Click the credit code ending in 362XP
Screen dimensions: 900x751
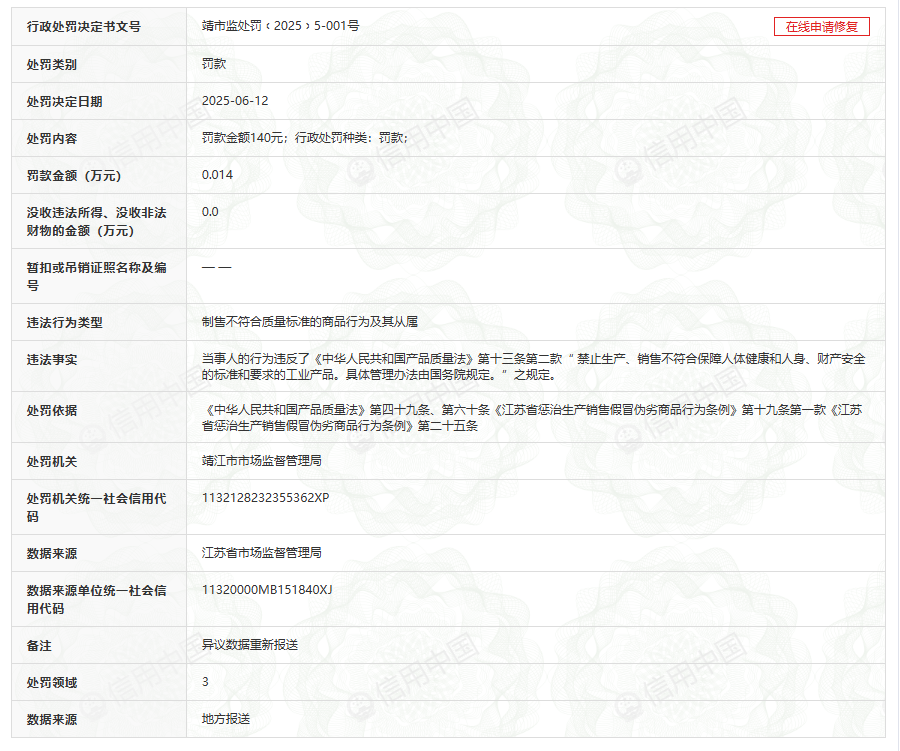tap(265, 498)
